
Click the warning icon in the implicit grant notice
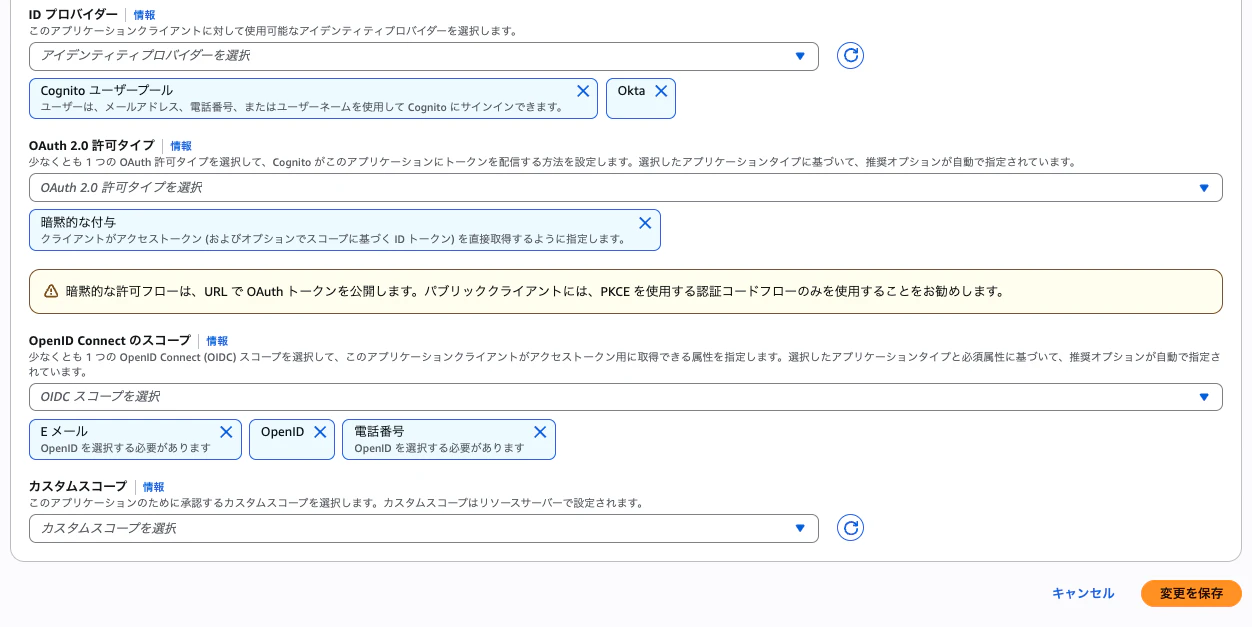tap(51, 290)
